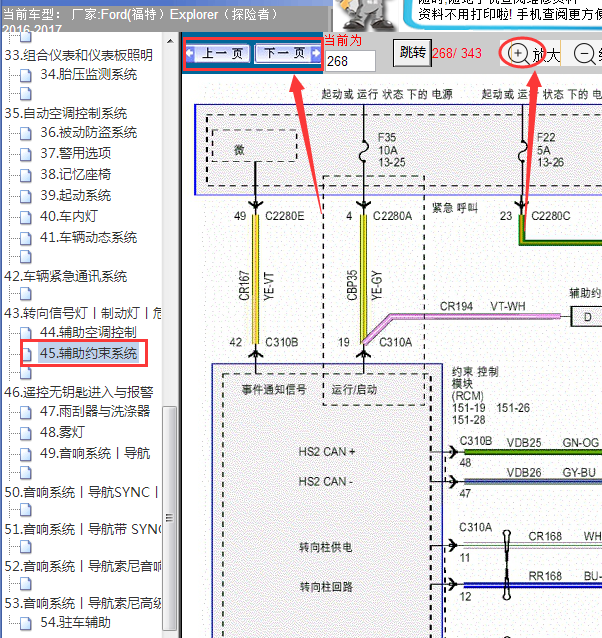Click the 跳转 jump button
This screenshot has height=638, width=602.
pyautogui.click(x=412, y=53)
